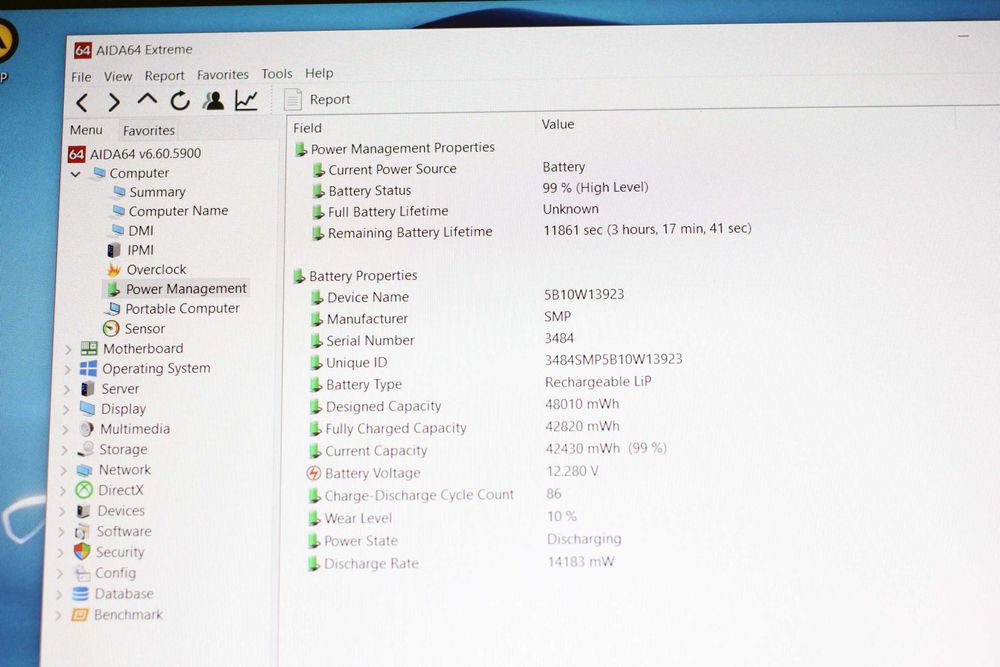Click the Wear Level row

(x=443, y=517)
